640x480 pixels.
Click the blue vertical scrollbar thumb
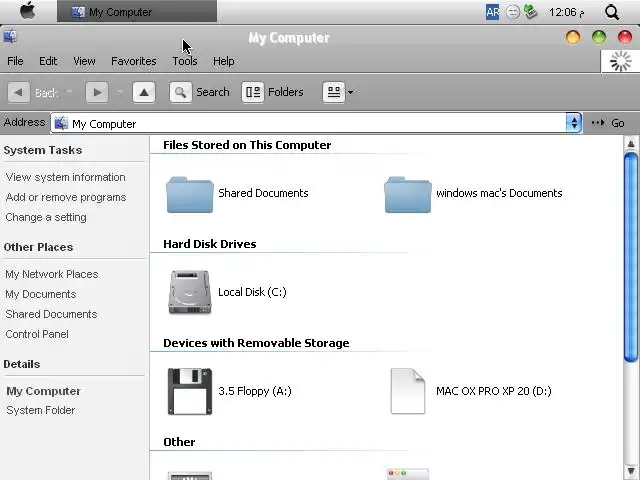click(x=631, y=257)
